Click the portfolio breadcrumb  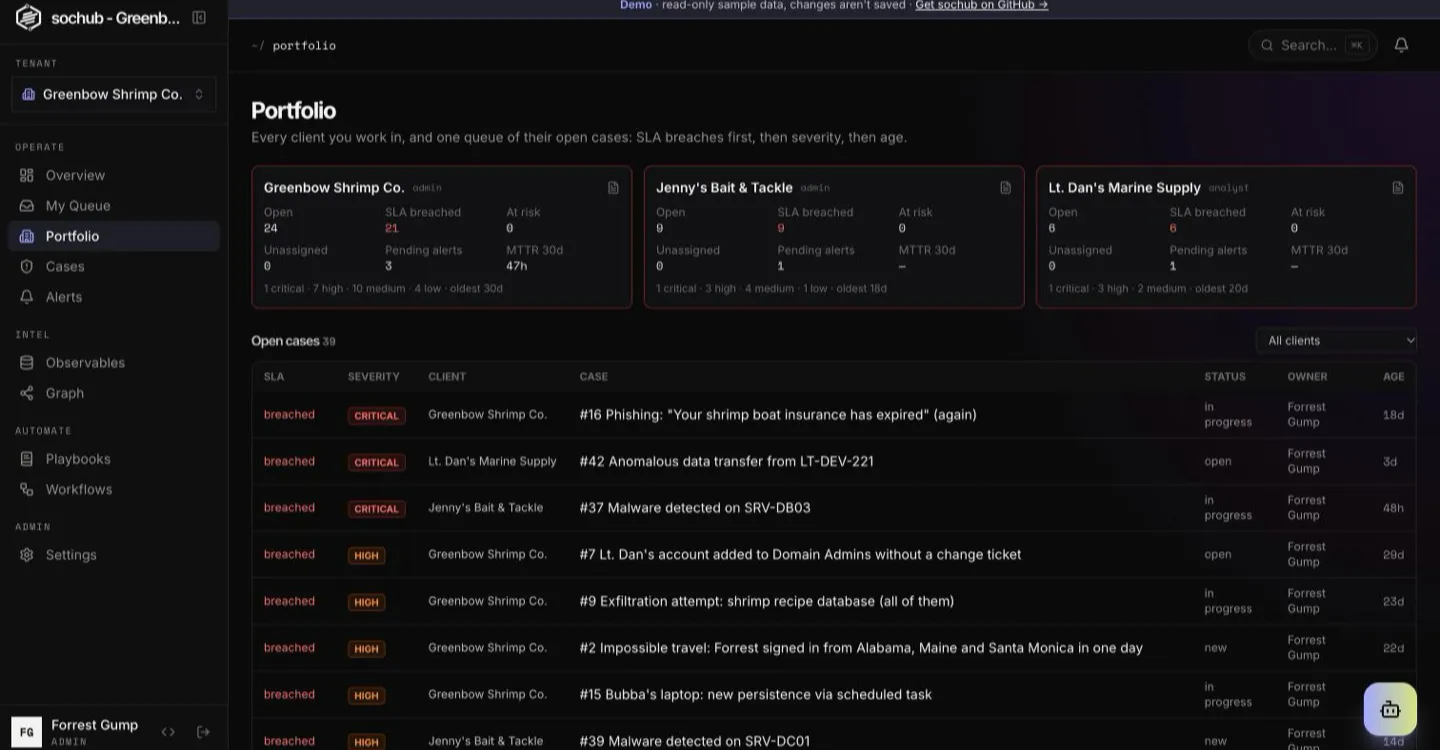tap(304, 46)
